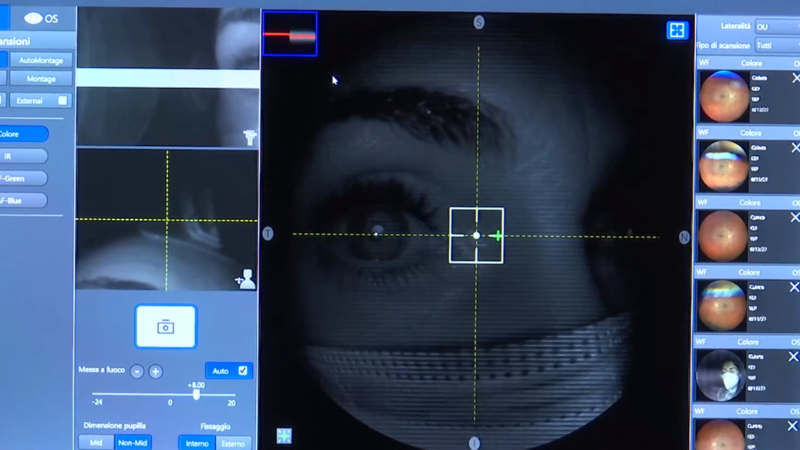This screenshot has height=450, width=800.
Task: Delete the masked person image with X
Action: coord(793,357)
